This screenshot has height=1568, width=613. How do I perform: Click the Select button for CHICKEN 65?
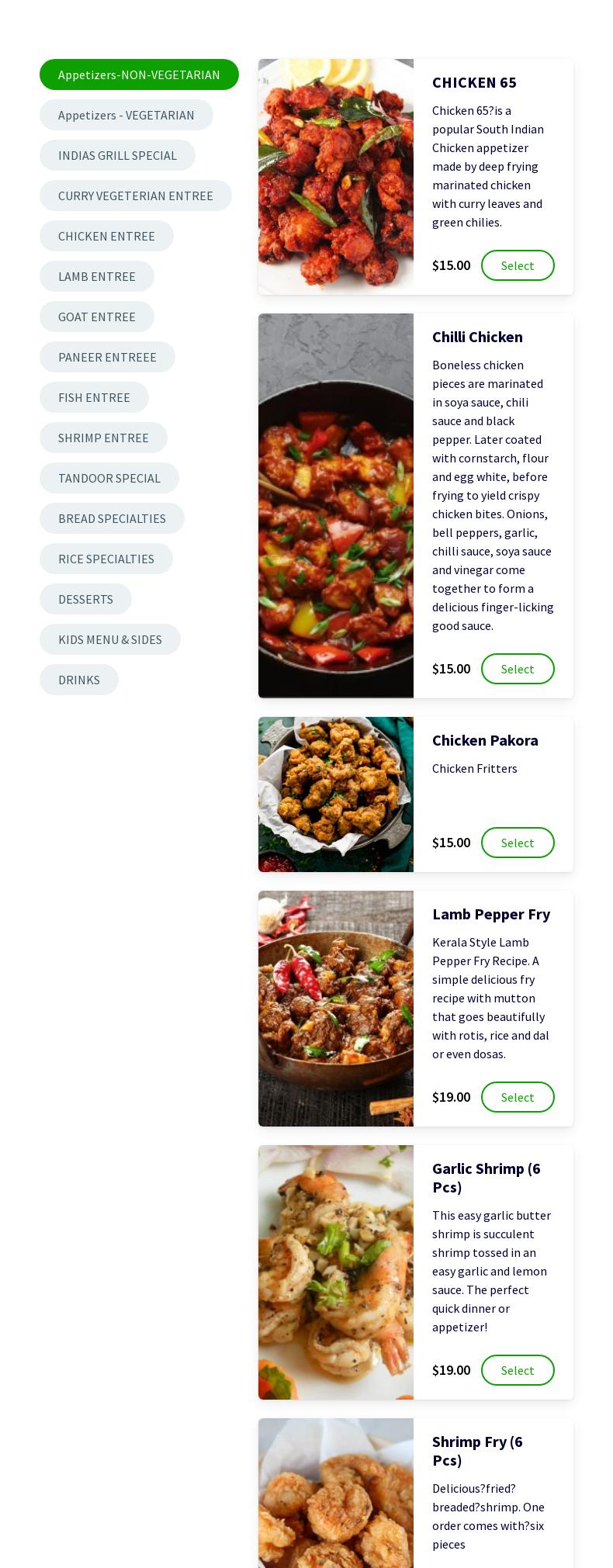[x=518, y=265]
